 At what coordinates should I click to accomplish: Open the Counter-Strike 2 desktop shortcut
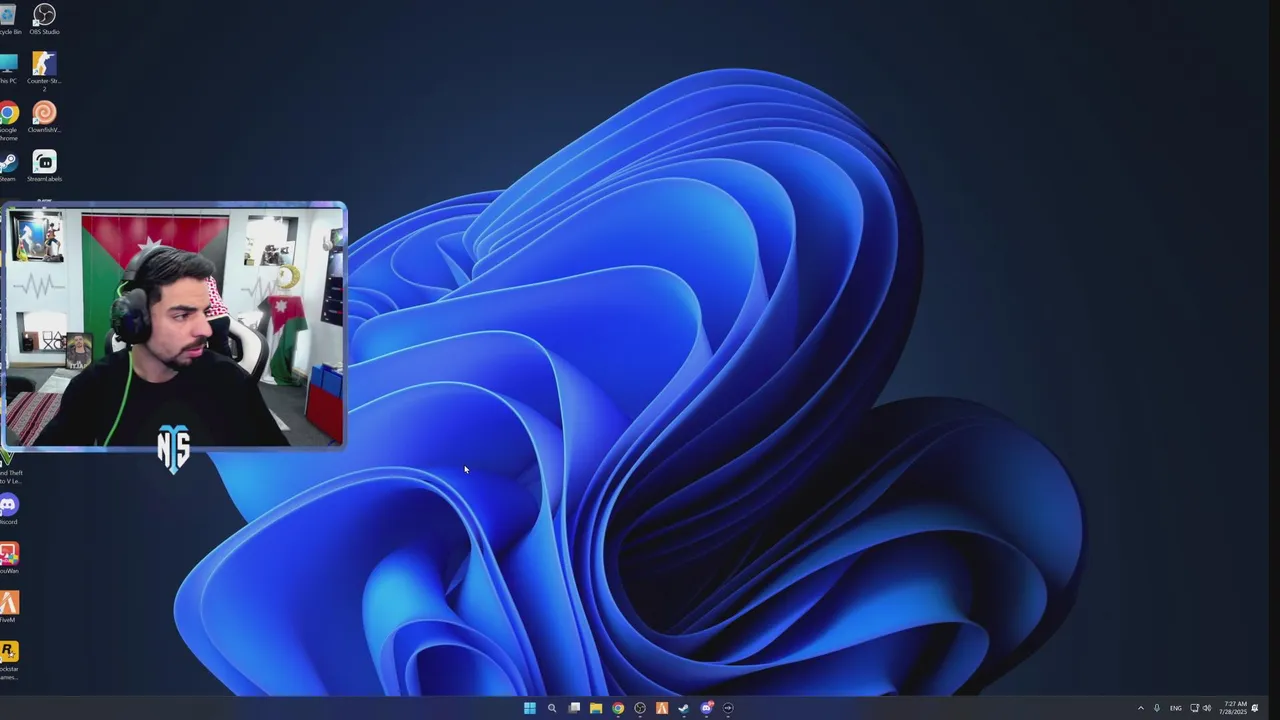44,72
